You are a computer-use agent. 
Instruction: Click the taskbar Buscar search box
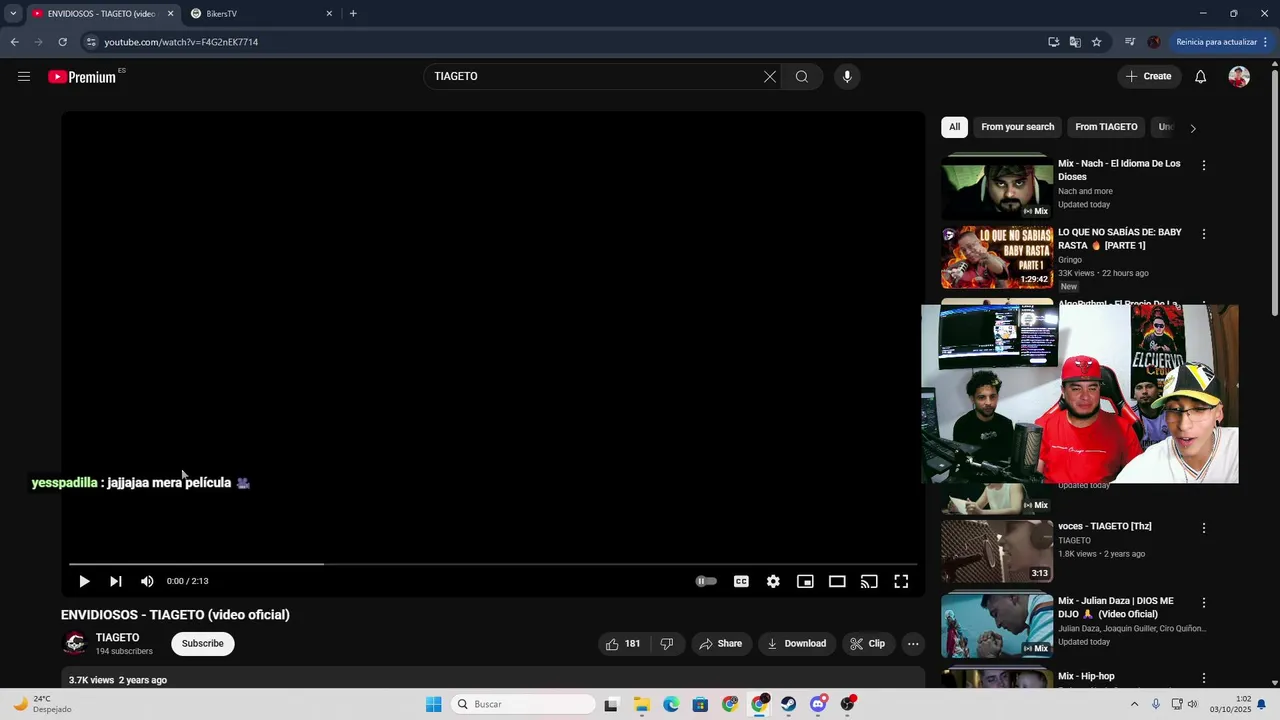pyautogui.click(x=523, y=704)
